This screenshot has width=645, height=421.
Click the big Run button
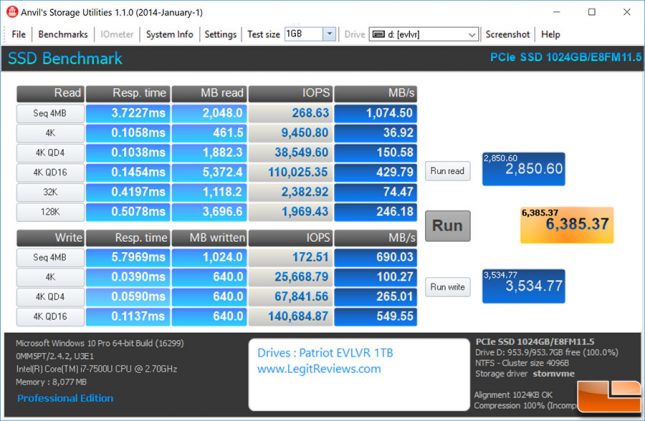click(x=448, y=226)
